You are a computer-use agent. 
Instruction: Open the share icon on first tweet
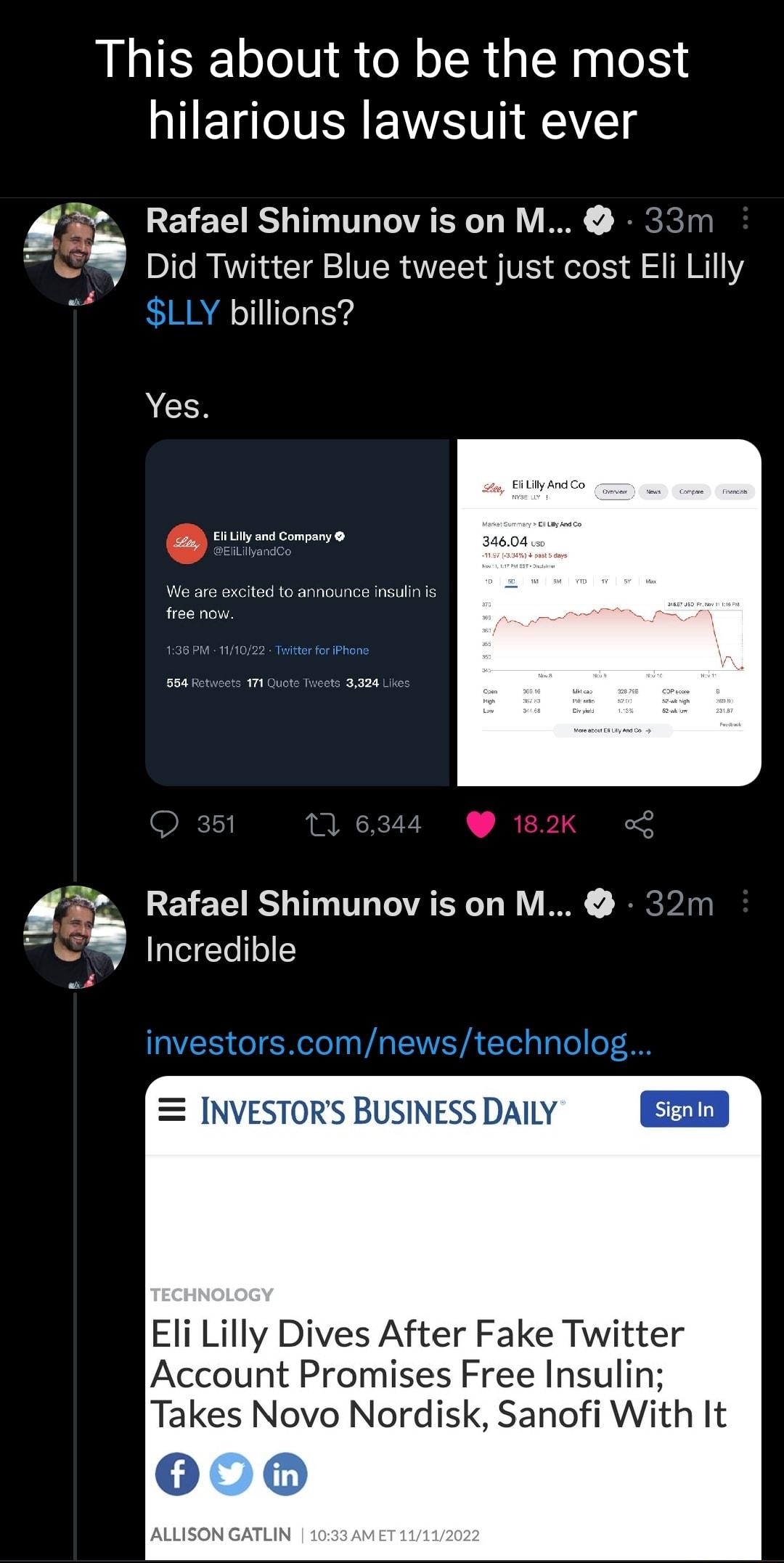(x=639, y=825)
